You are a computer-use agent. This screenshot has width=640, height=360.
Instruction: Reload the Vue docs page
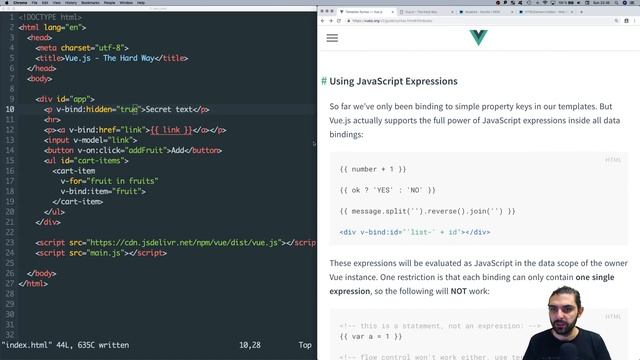[x=339, y=21]
